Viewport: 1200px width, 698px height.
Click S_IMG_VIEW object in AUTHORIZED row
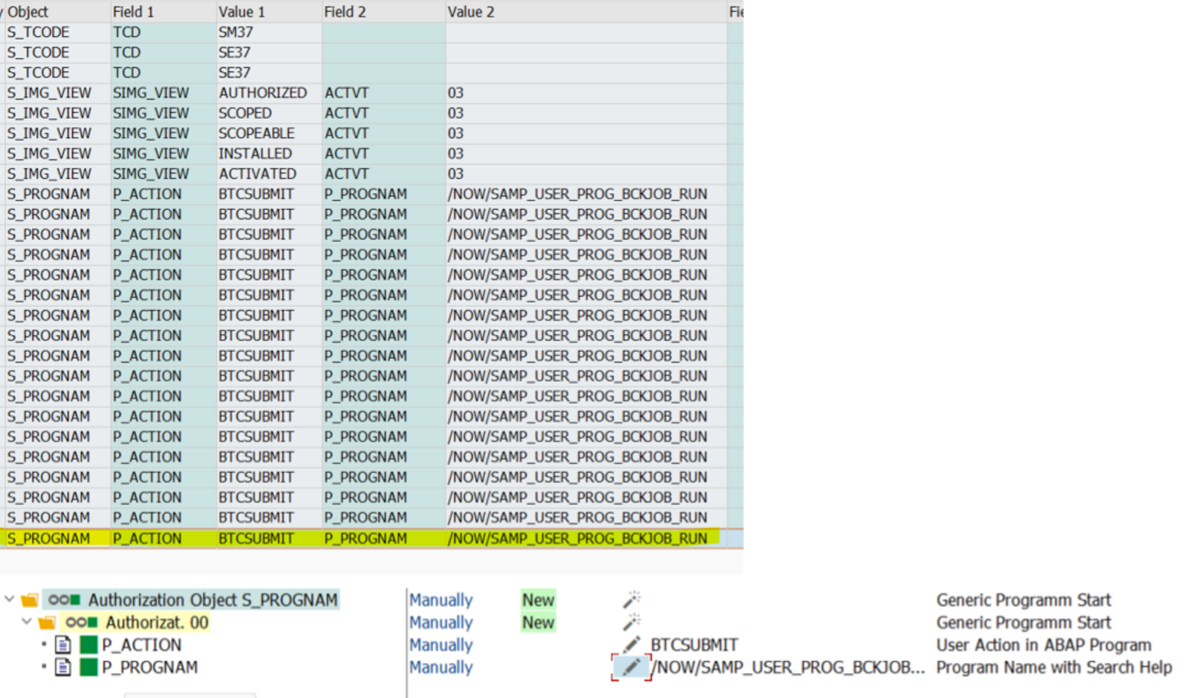pos(57,93)
